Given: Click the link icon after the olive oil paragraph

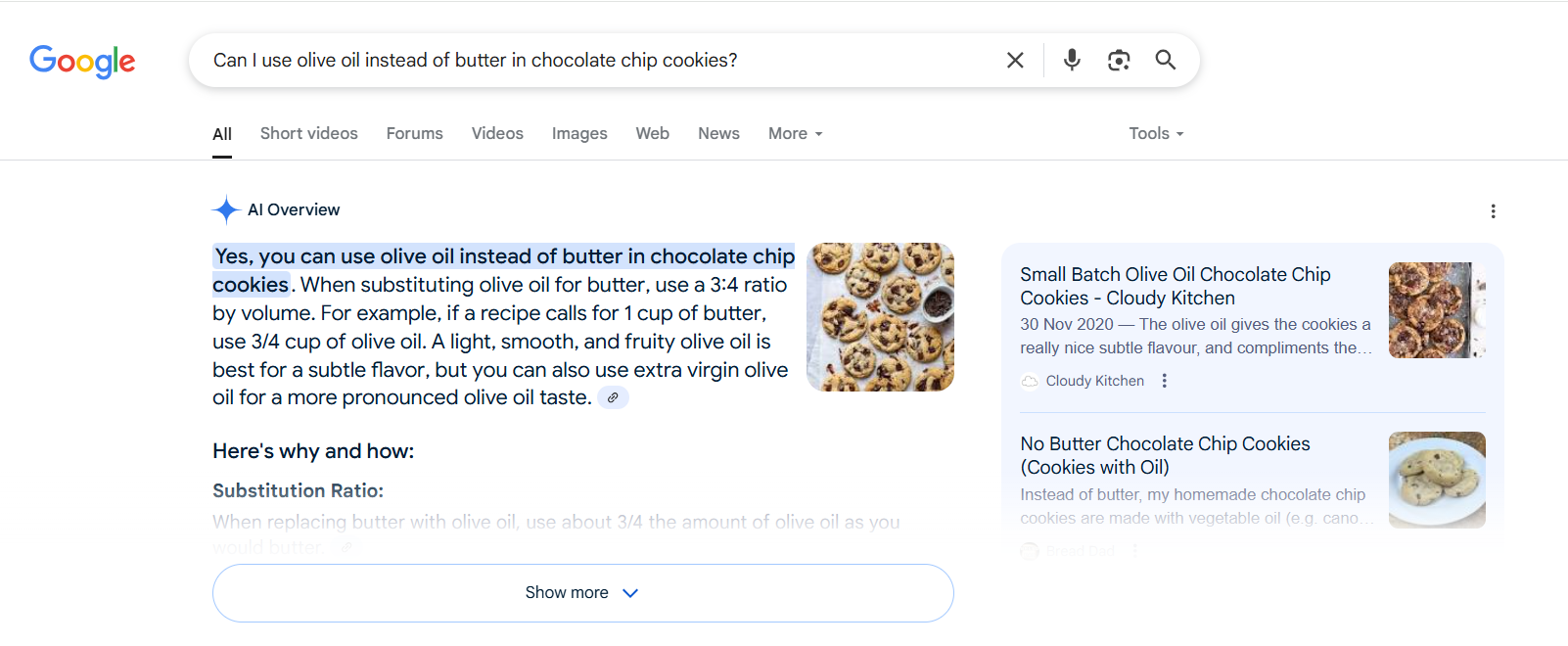Looking at the screenshot, I should tap(614, 397).
